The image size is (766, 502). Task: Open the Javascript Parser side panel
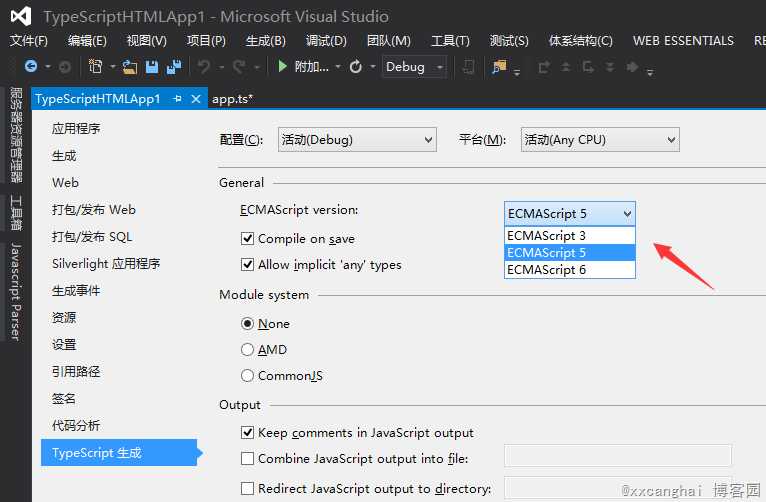click(16, 292)
